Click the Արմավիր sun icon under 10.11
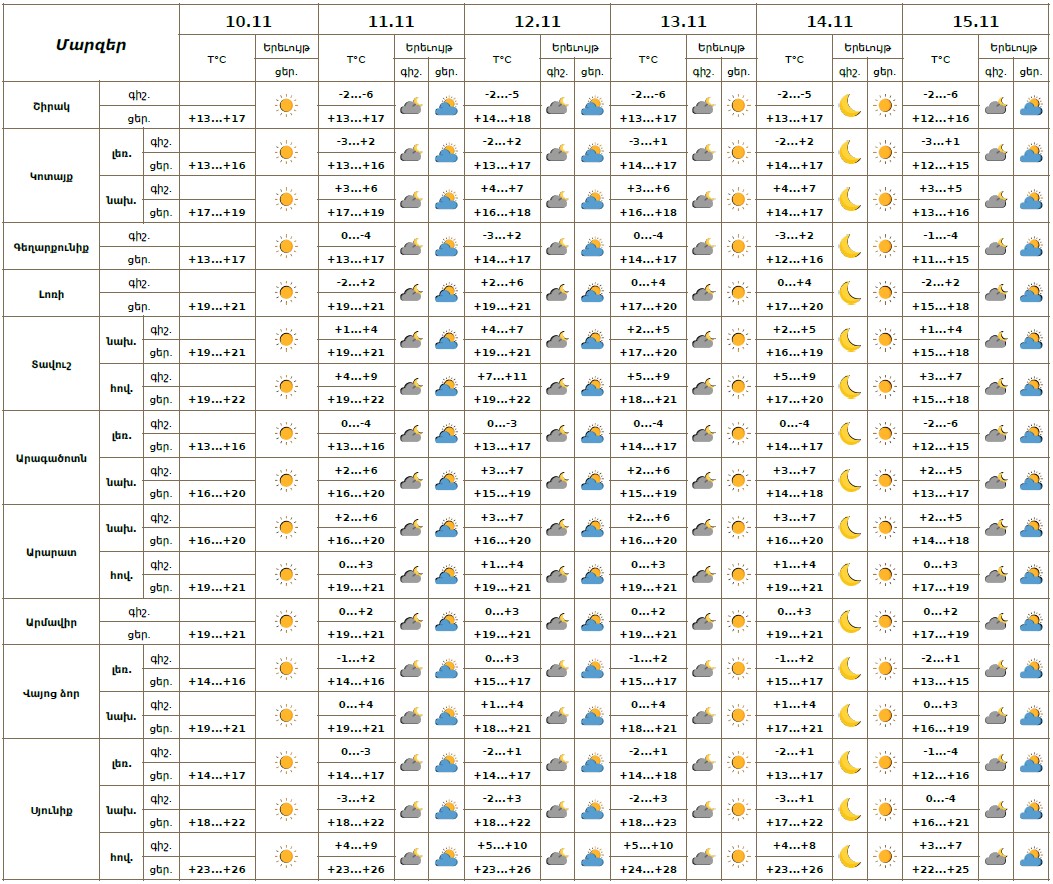Screen dimensions: 1053x884 [286, 622]
